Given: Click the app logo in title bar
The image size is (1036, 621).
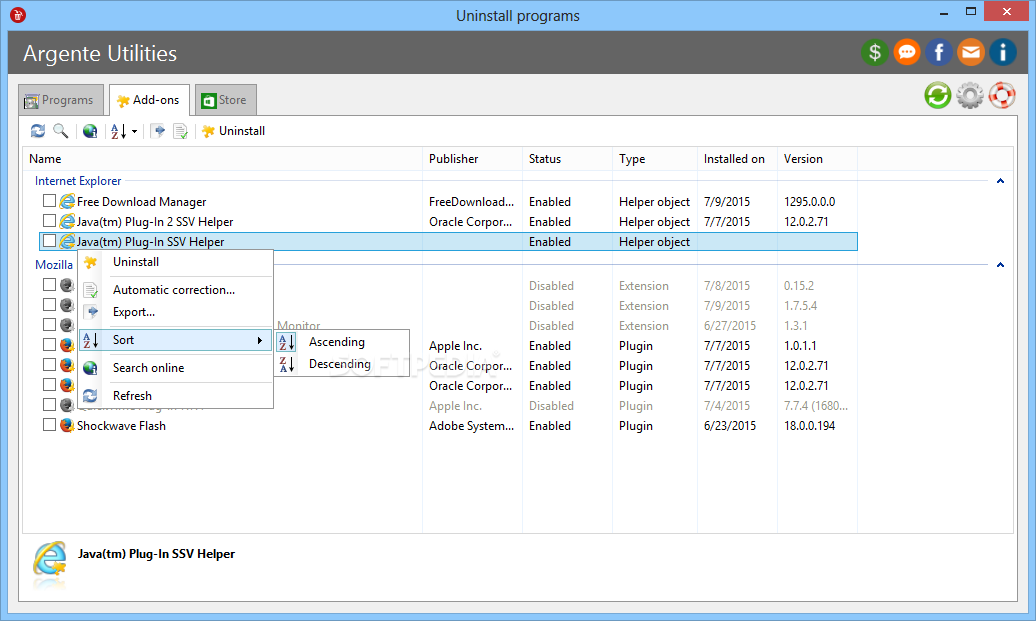Looking at the screenshot, I should [18, 15].
